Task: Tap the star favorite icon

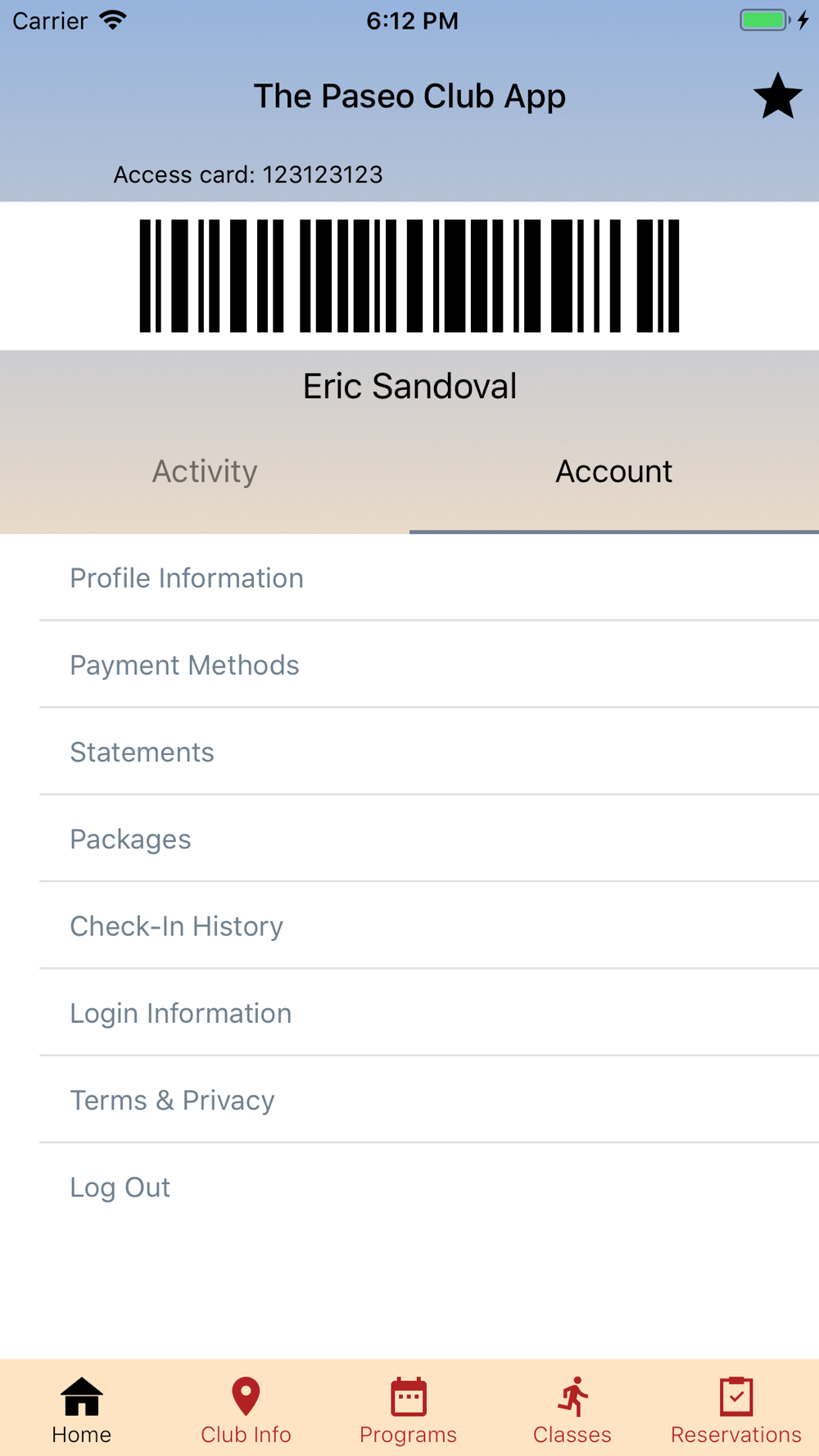Action: (777, 97)
